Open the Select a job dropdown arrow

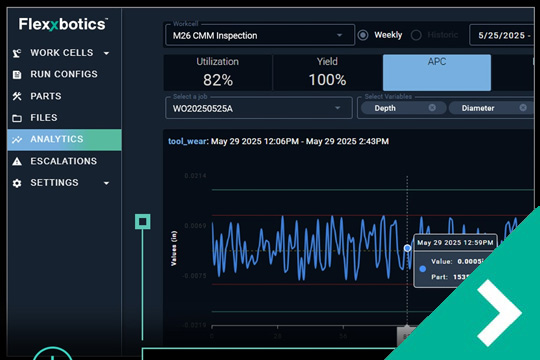tap(338, 108)
